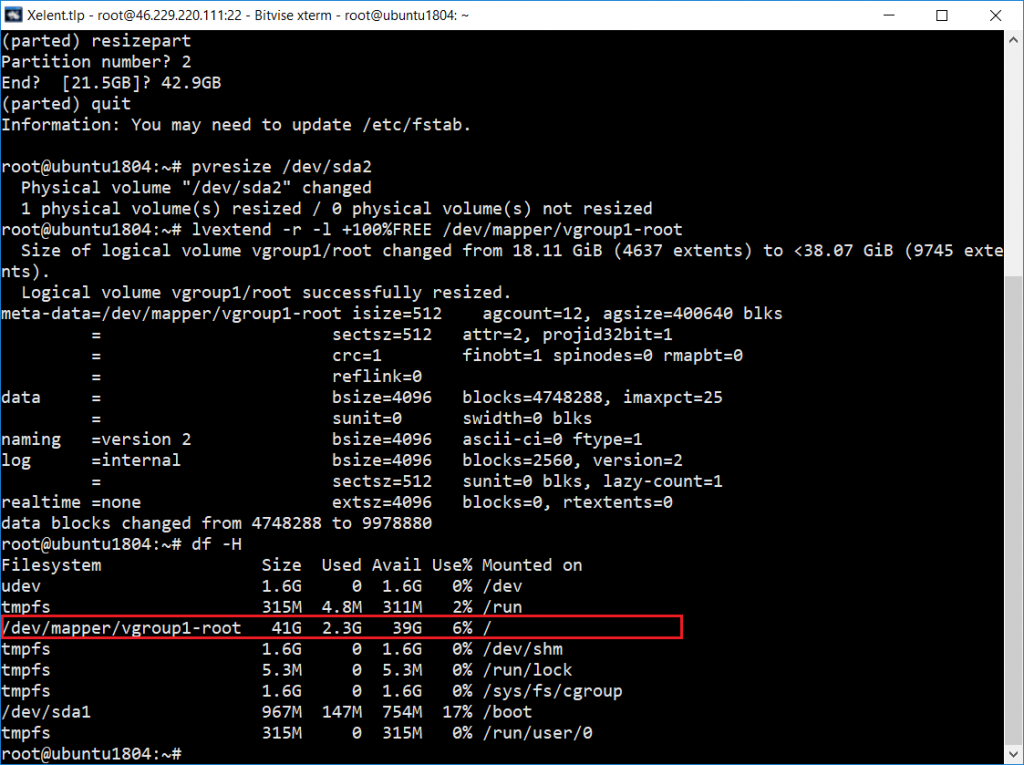Click the 'Mounted on' column header
Image resolution: width=1024 pixels, height=765 pixels.
coord(532,565)
